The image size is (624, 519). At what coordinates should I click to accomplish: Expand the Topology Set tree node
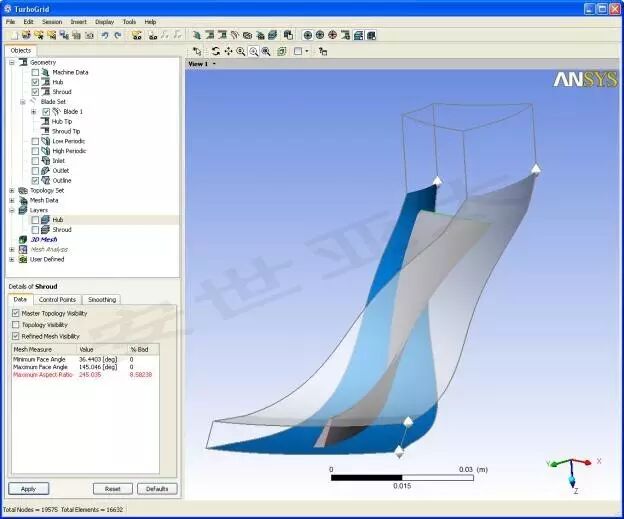pos(12,191)
